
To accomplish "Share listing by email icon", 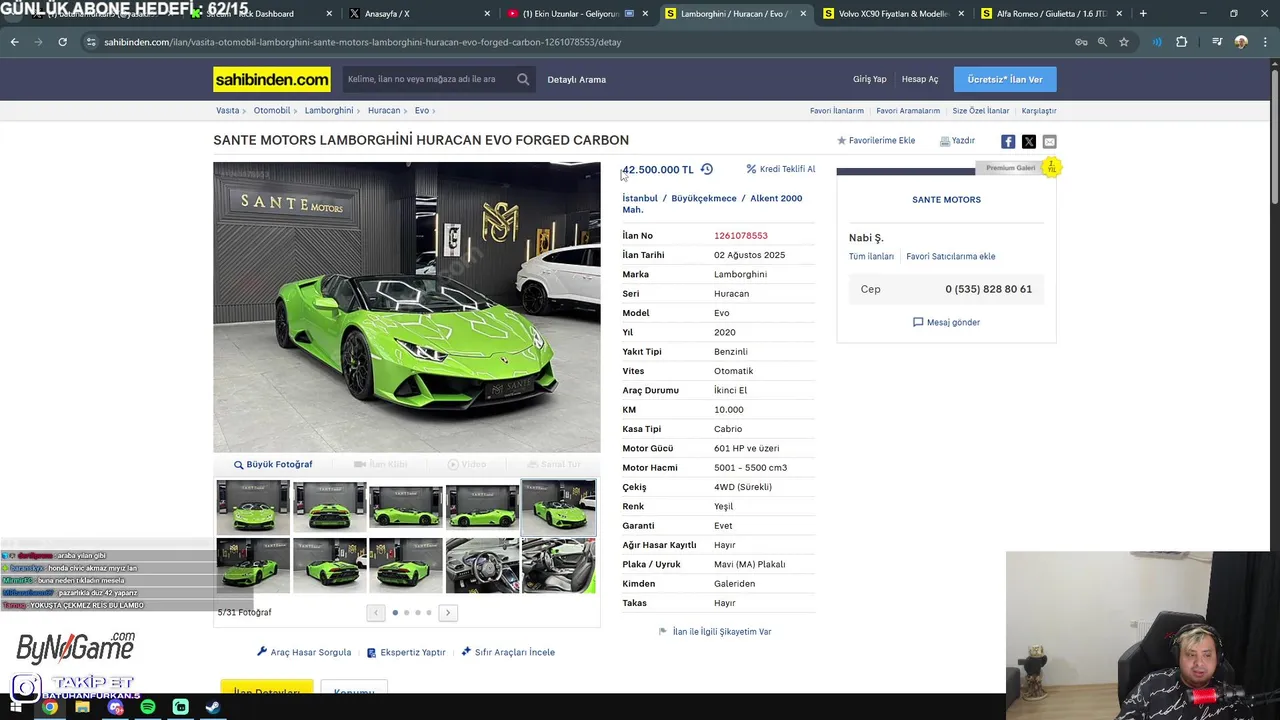I will (x=1049, y=141).
